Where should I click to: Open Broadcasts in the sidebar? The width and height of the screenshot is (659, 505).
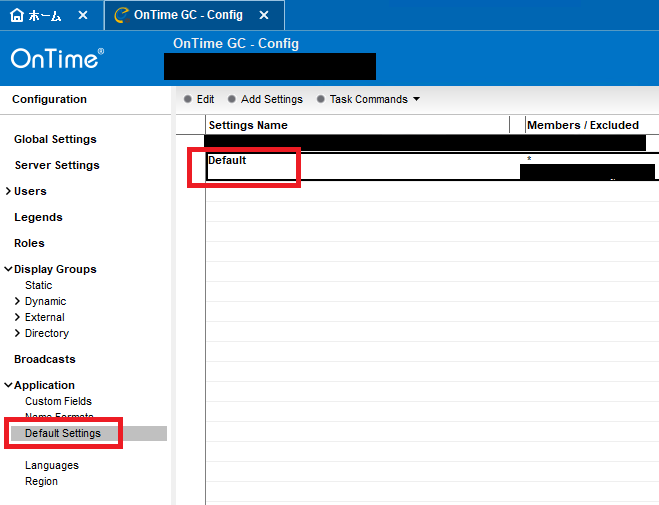45,359
